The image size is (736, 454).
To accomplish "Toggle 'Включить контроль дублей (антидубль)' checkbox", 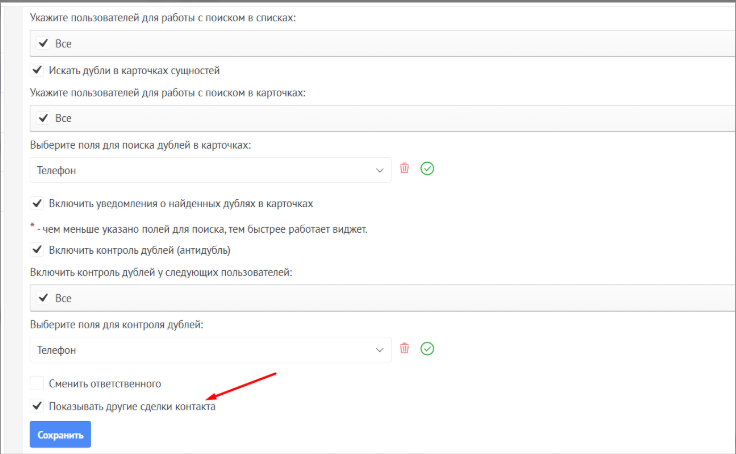I will coord(37,250).
